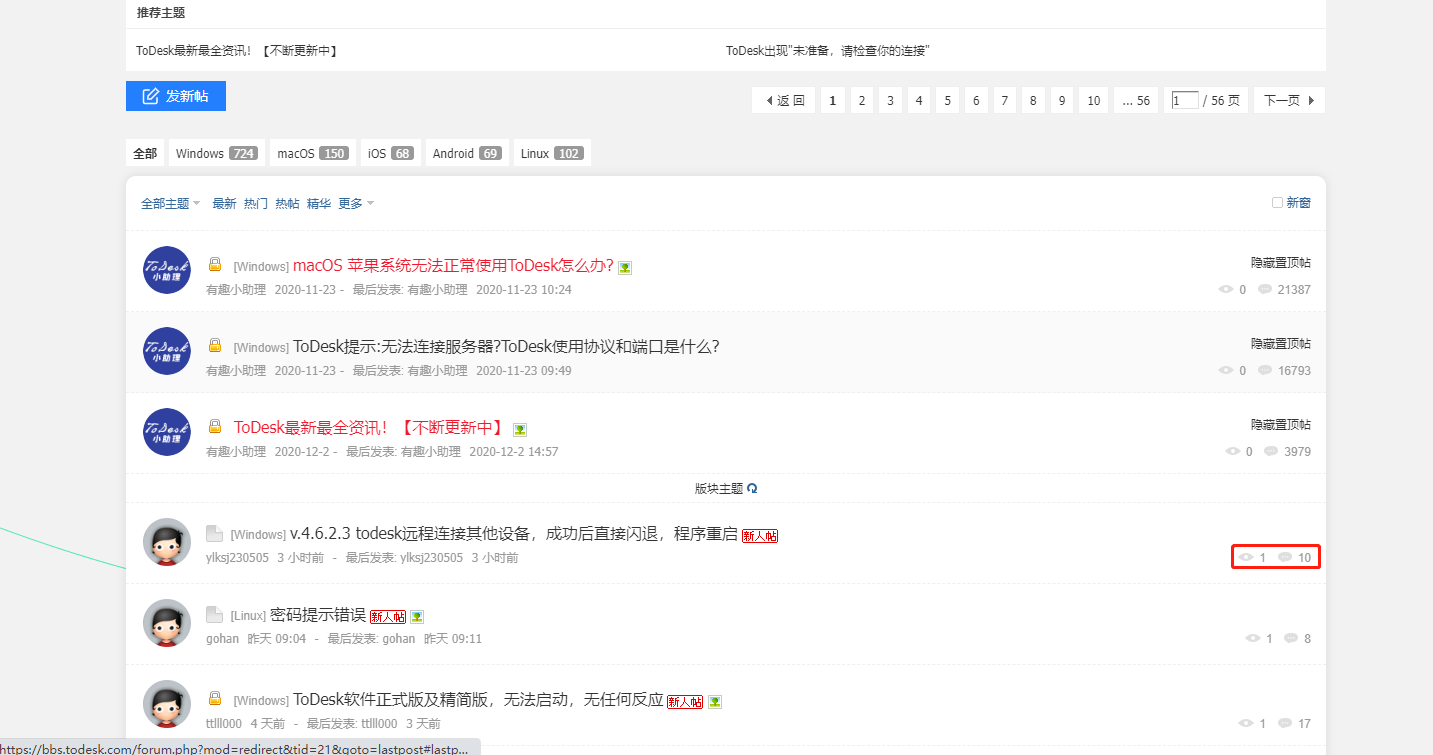Expand the 全部主题 dropdown

pyautogui.click(x=171, y=203)
